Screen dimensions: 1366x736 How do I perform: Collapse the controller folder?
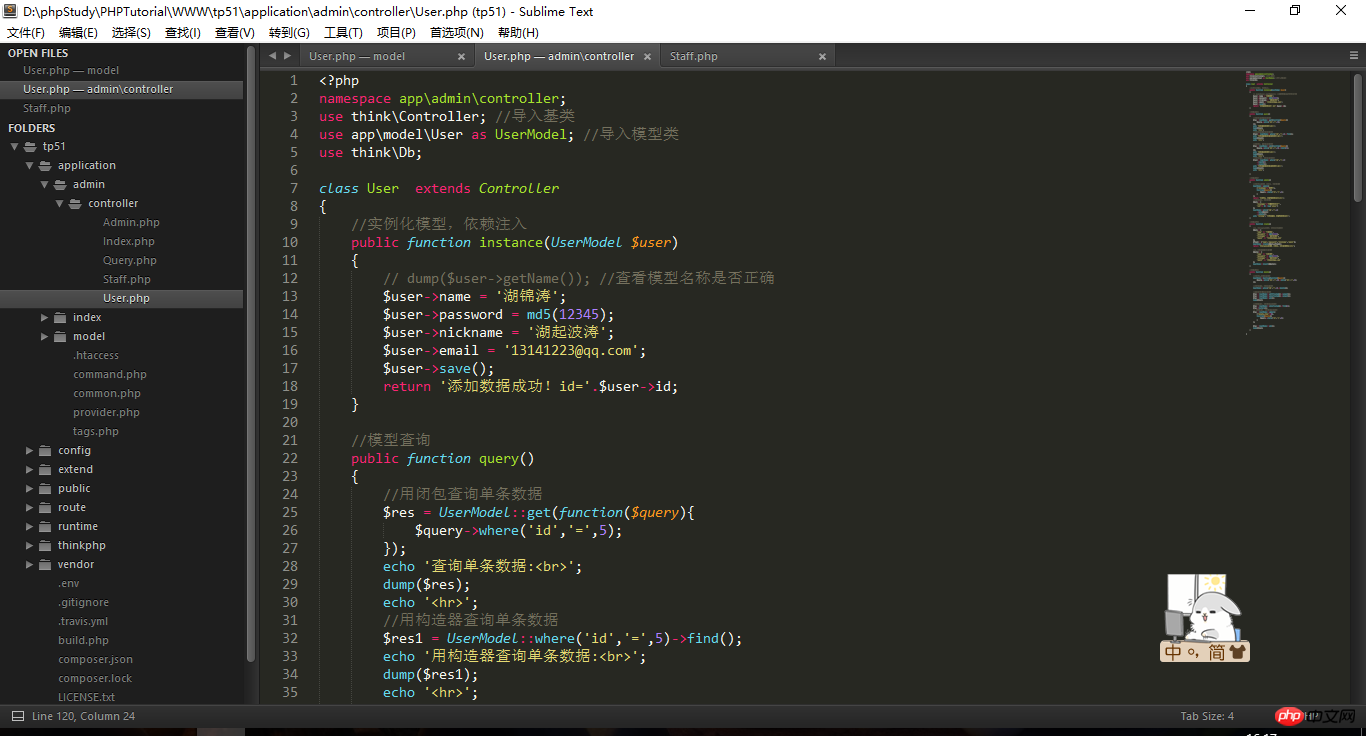(x=60, y=203)
